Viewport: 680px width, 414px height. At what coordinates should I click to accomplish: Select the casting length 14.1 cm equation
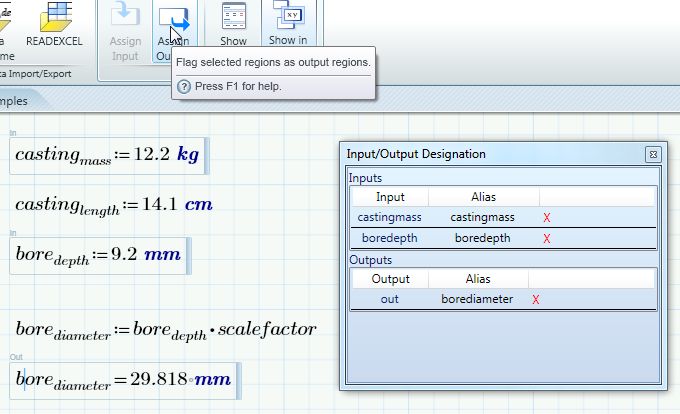pyautogui.click(x=114, y=205)
